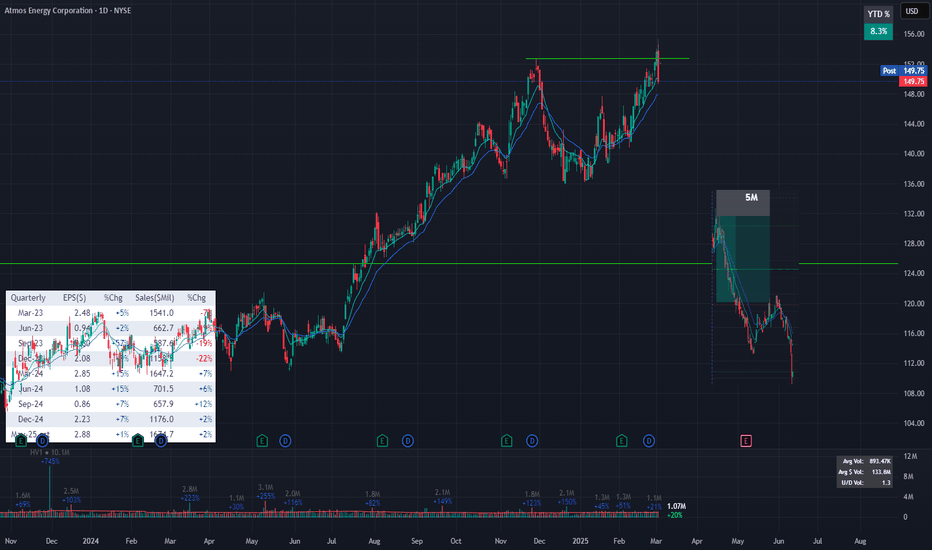Select the blue Post 149.75 price label

(903, 70)
